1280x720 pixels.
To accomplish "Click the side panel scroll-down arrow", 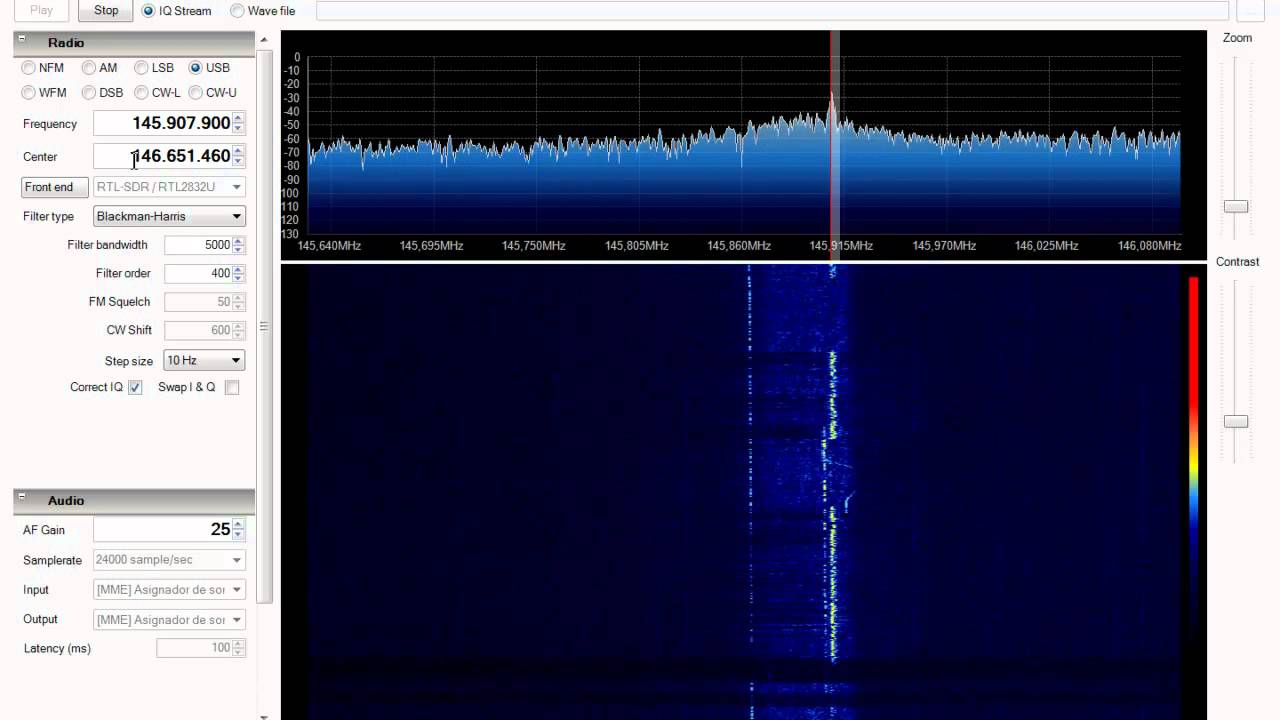I will click(x=264, y=715).
